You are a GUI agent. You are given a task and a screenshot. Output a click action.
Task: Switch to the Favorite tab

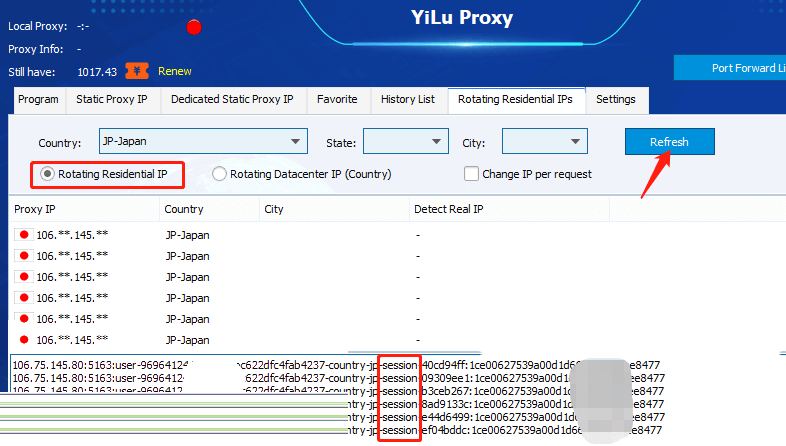pyautogui.click(x=337, y=99)
